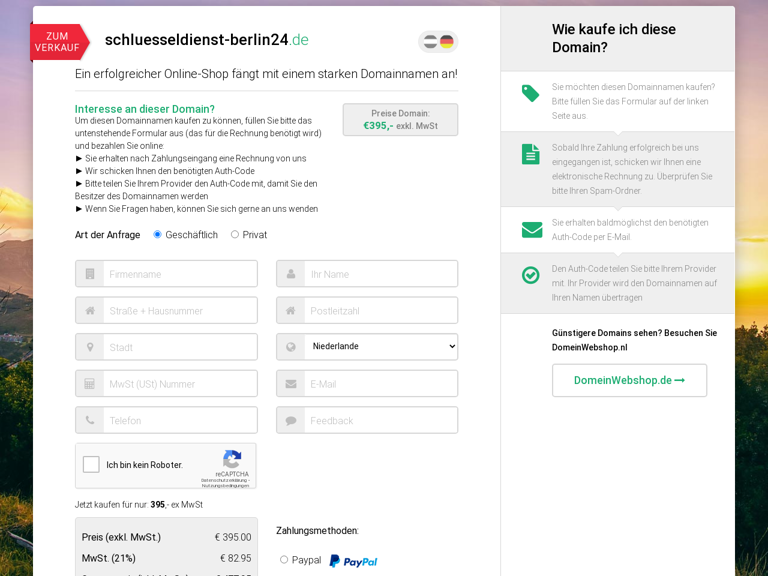Click the Firmenname input field
This screenshot has width=768, height=576.
(x=179, y=274)
